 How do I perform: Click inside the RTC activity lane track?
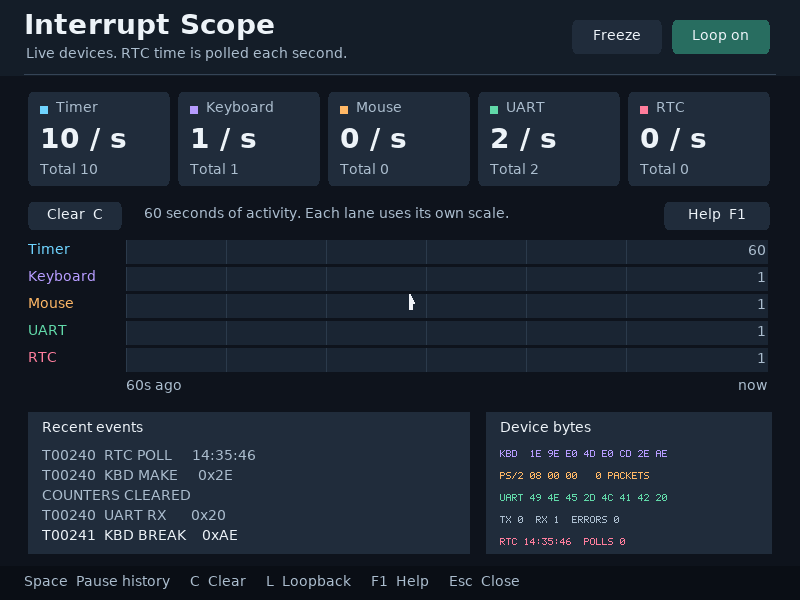447,360
